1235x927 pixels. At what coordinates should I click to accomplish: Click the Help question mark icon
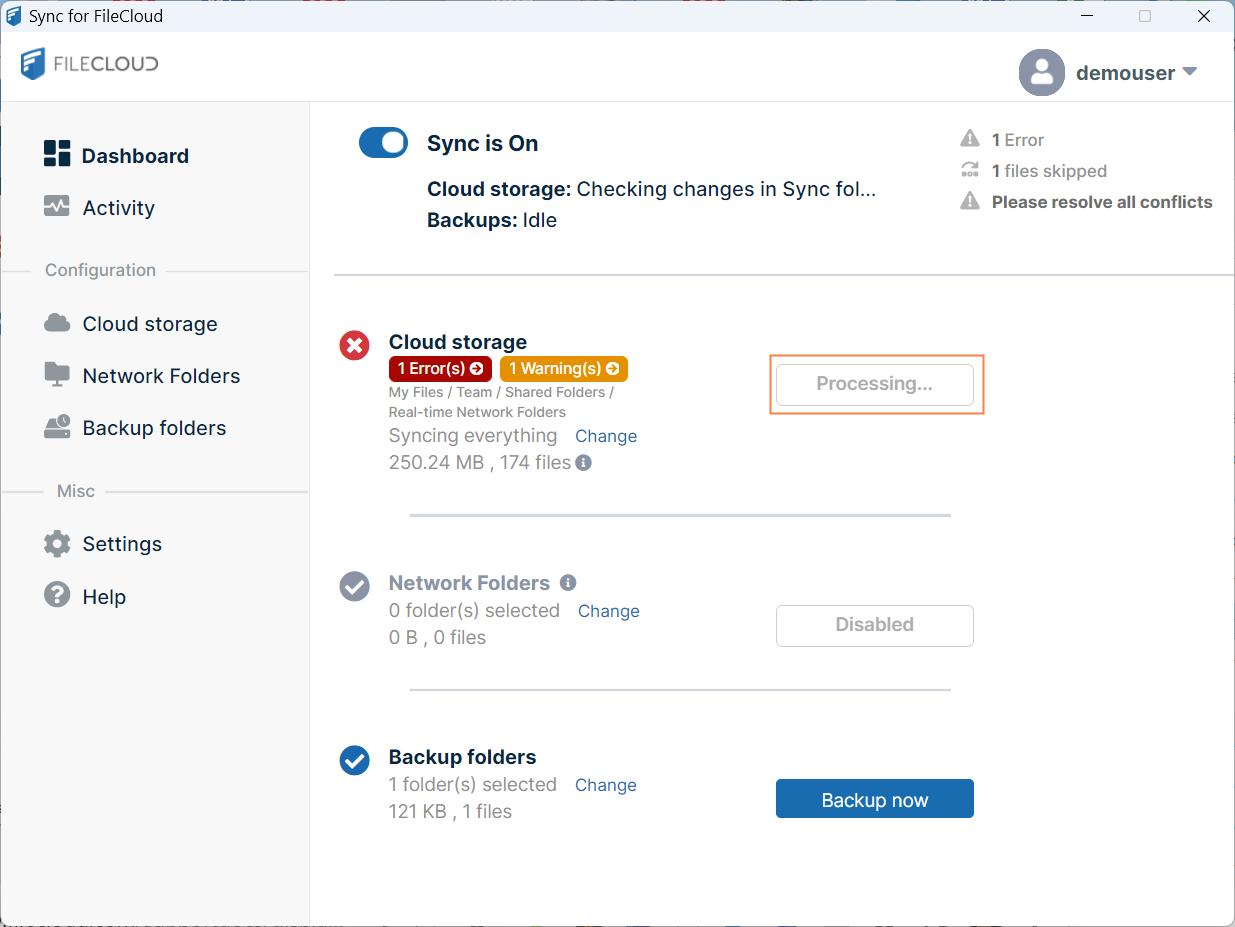[x=57, y=596]
